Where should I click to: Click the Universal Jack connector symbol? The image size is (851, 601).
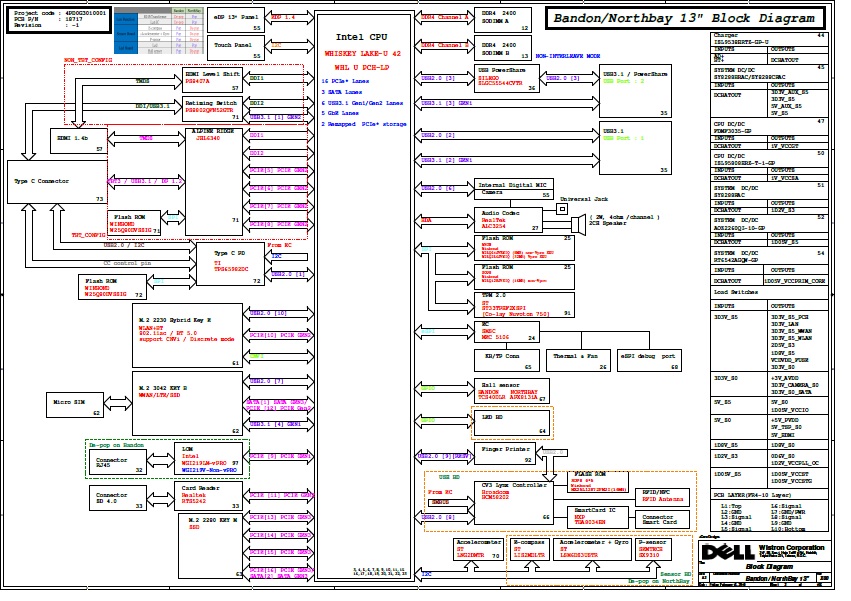(x=563, y=208)
